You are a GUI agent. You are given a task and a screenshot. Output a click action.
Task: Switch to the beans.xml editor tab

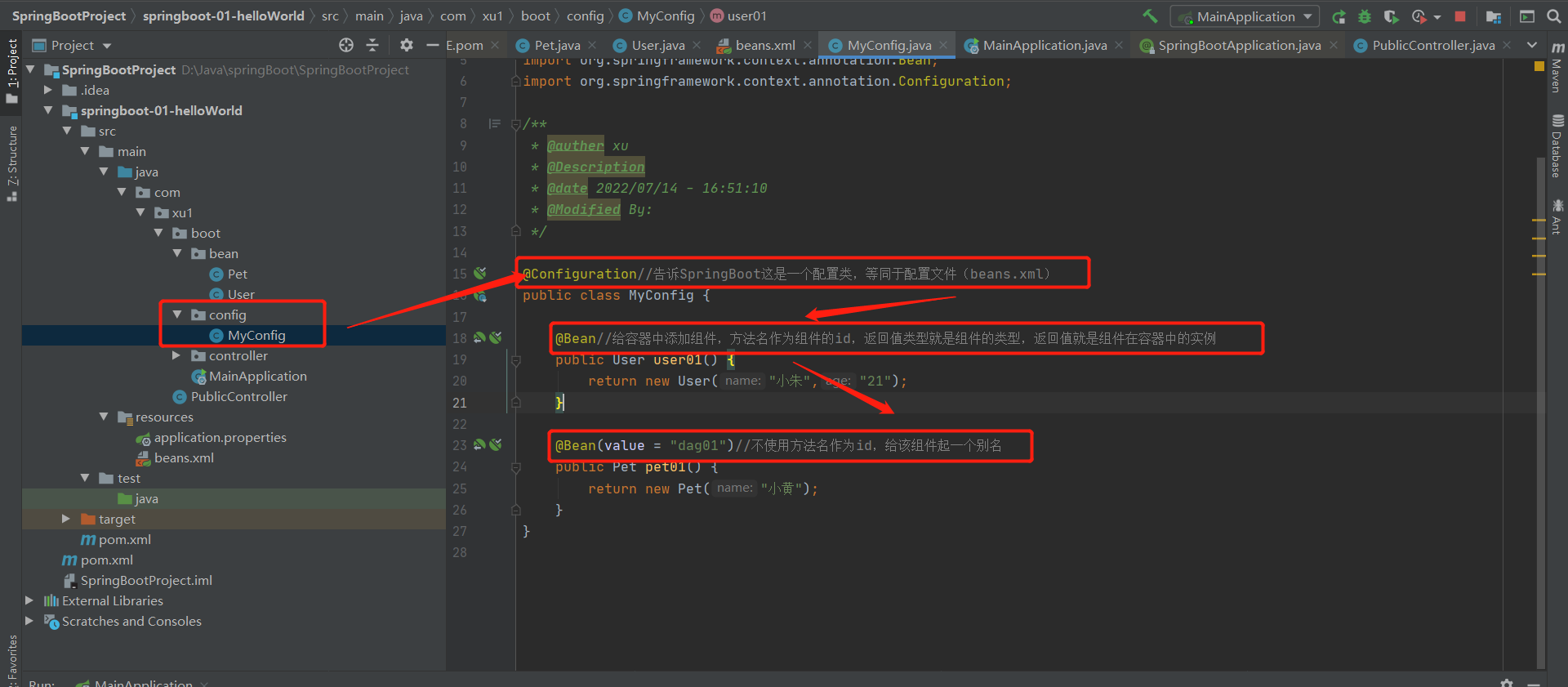[764, 46]
